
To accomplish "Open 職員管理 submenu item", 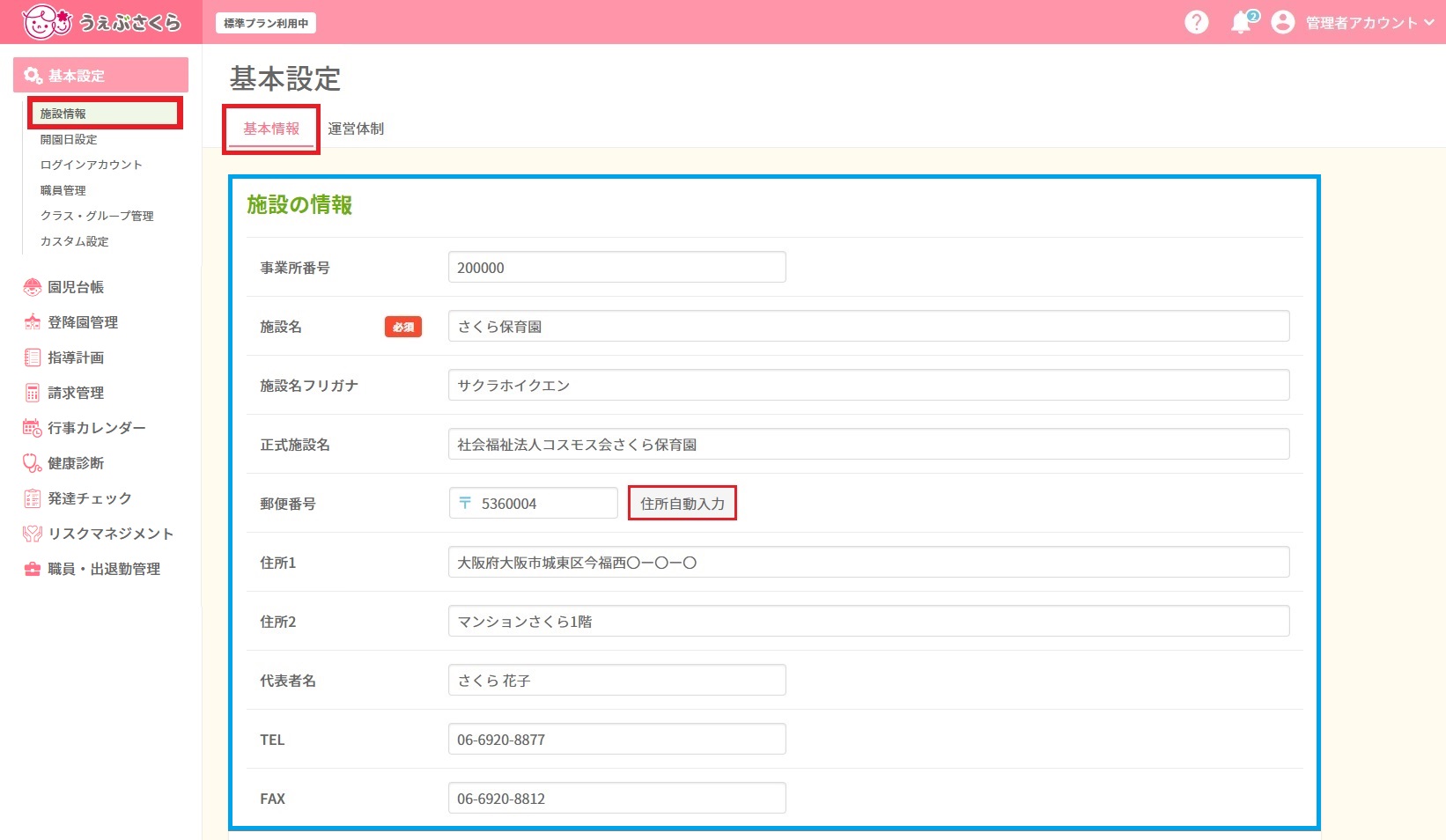I will point(63,190).
